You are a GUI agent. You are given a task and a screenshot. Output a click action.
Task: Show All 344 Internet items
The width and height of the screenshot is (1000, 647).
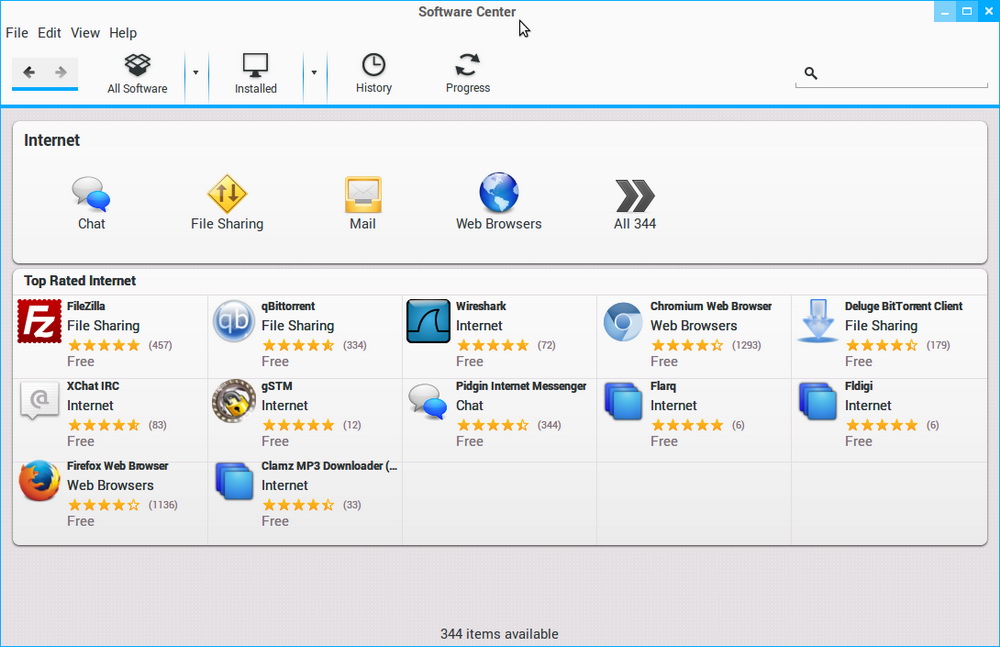(635, 204)
